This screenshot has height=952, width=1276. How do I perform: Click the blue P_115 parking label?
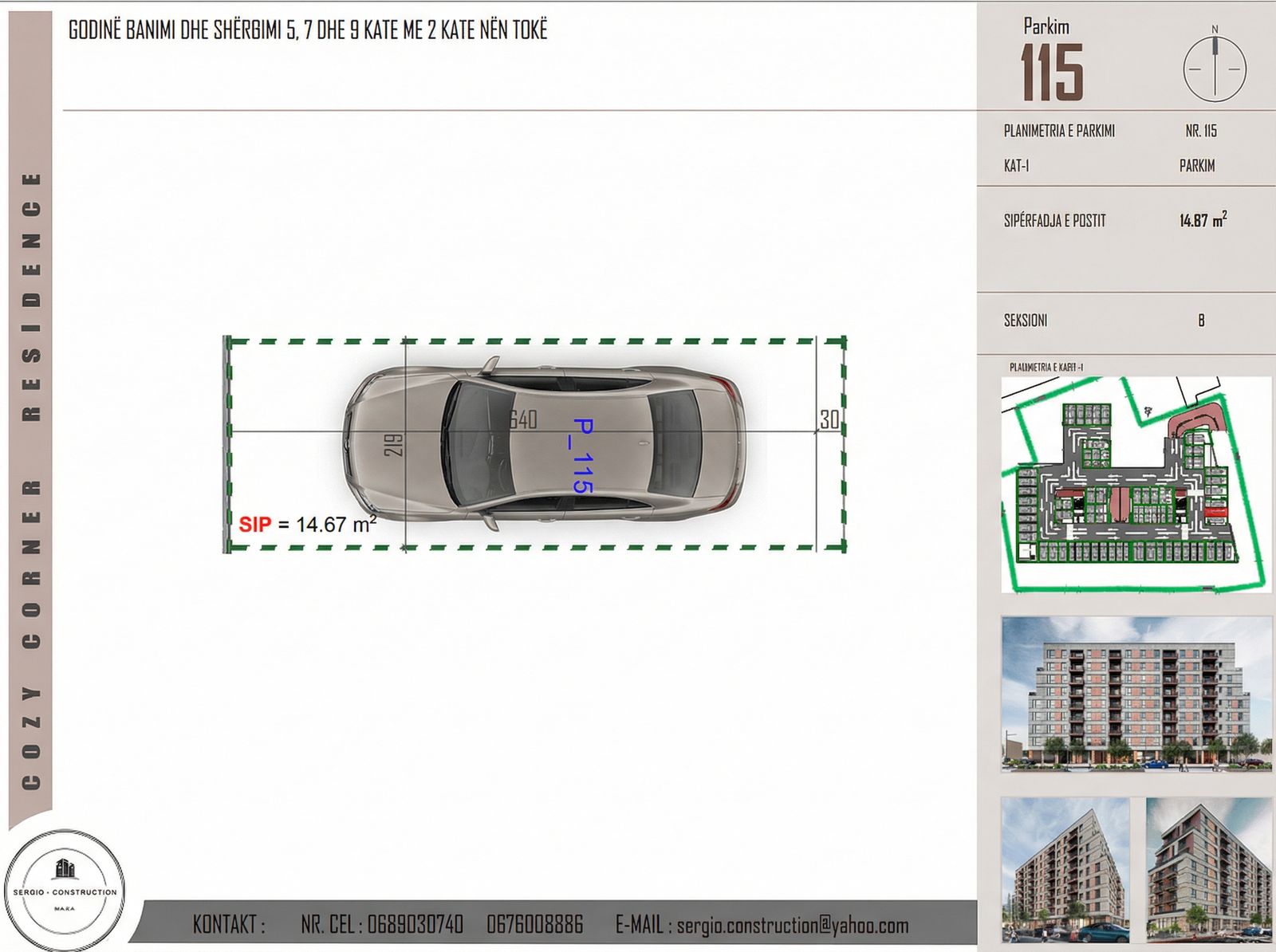(x=583, y=455)
